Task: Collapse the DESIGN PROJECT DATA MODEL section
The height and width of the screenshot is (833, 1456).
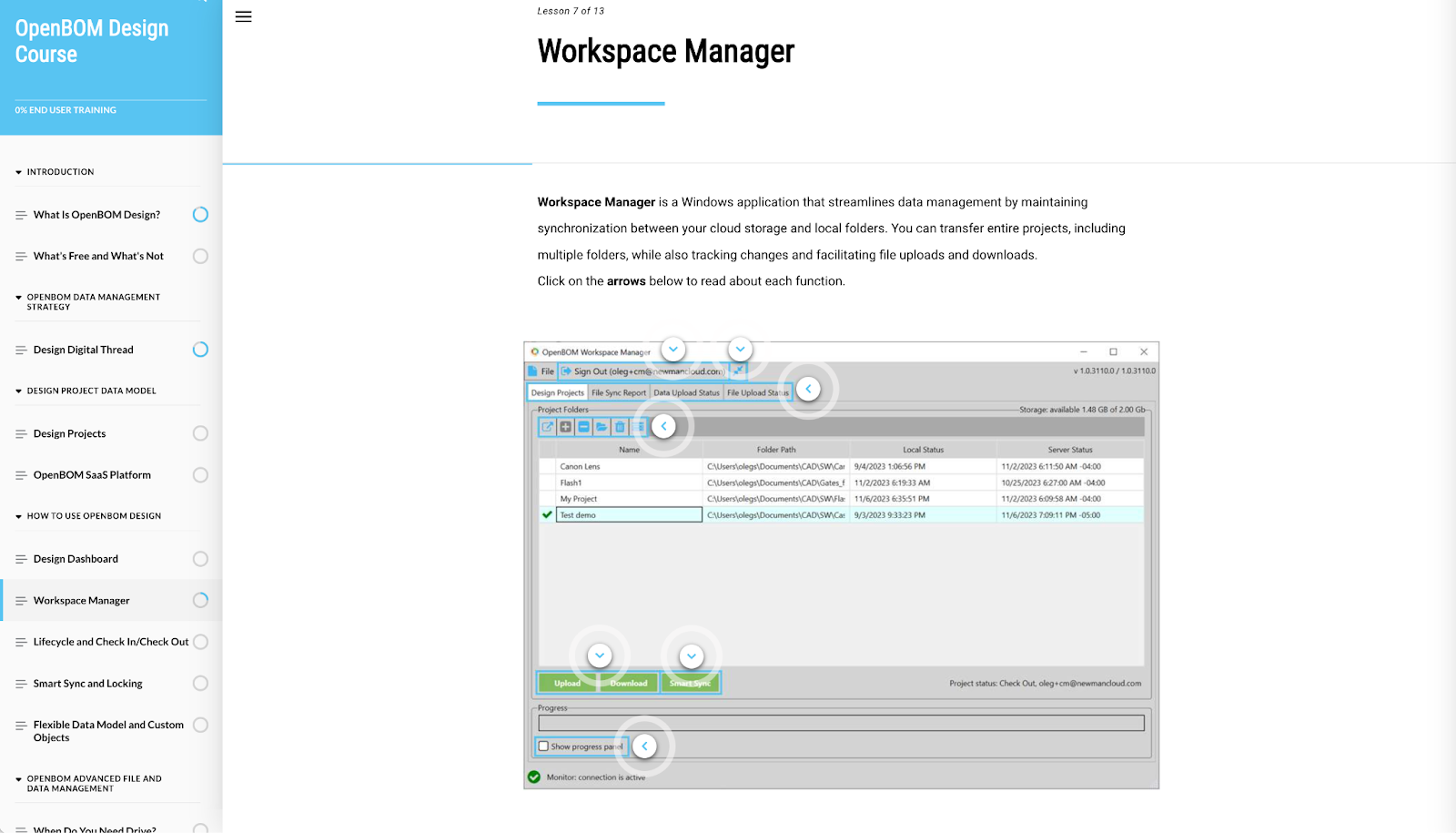Action: pos(86,391)
